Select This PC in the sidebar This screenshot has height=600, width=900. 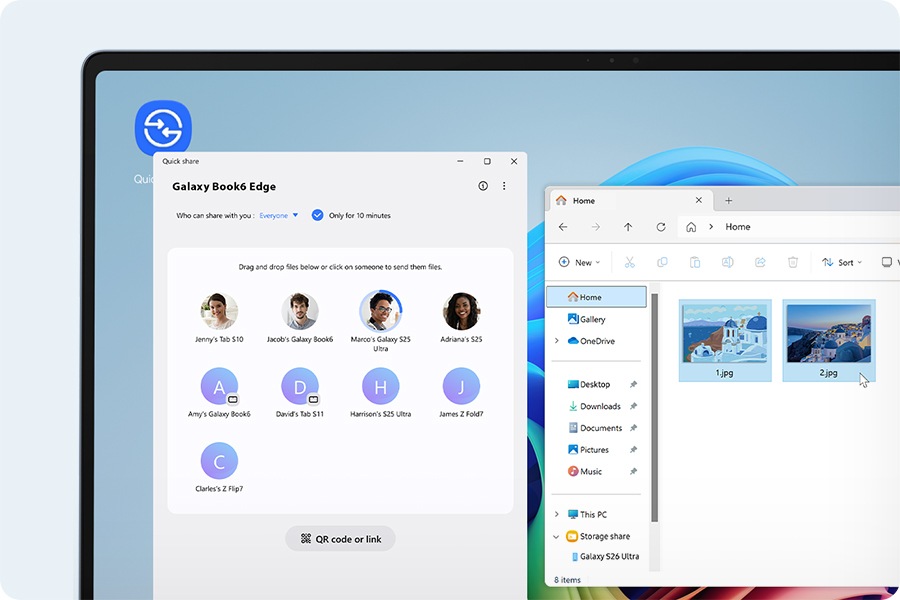point(587,514)
